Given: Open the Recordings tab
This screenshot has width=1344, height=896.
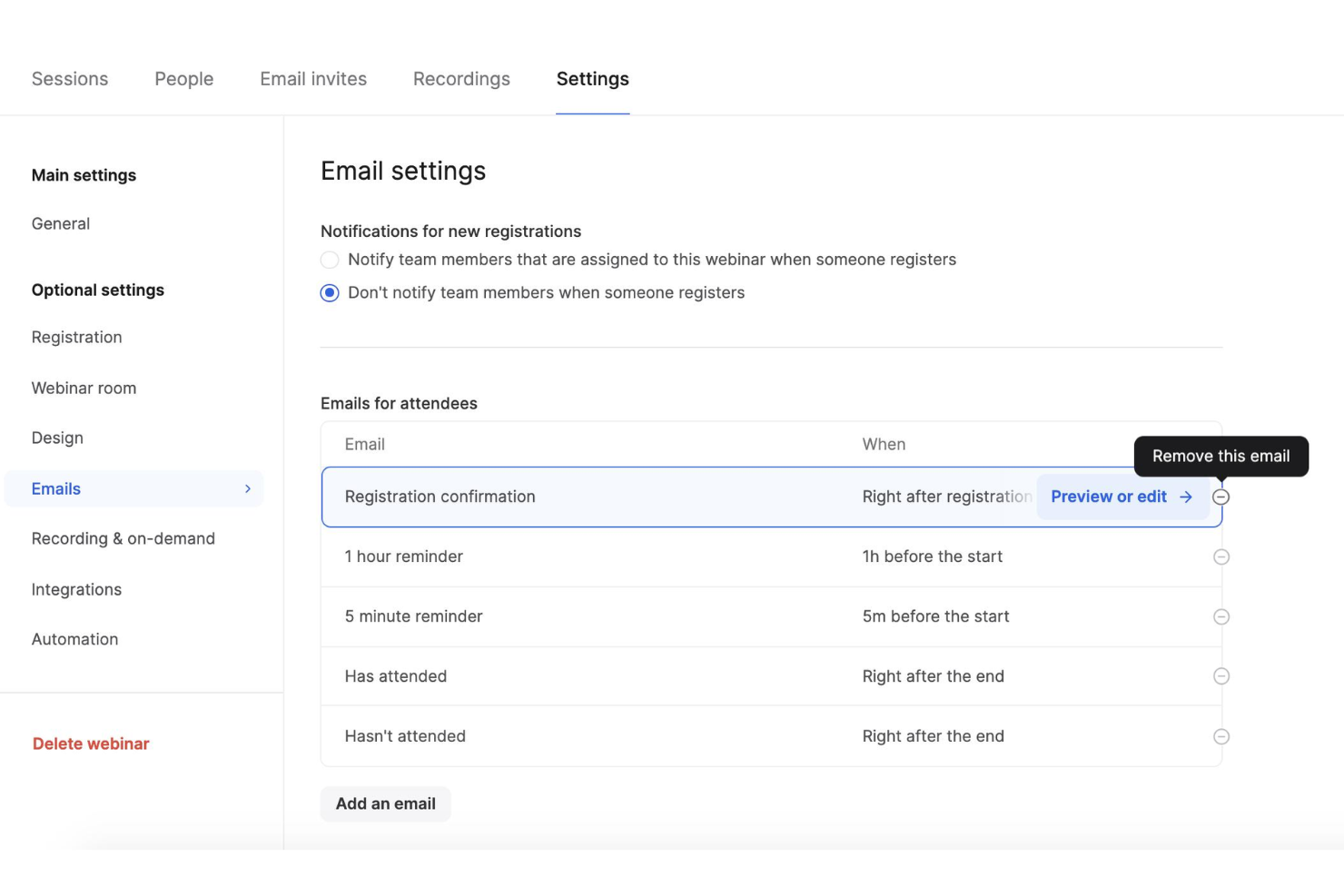Looking at the screenshot, I should point(461,79).
